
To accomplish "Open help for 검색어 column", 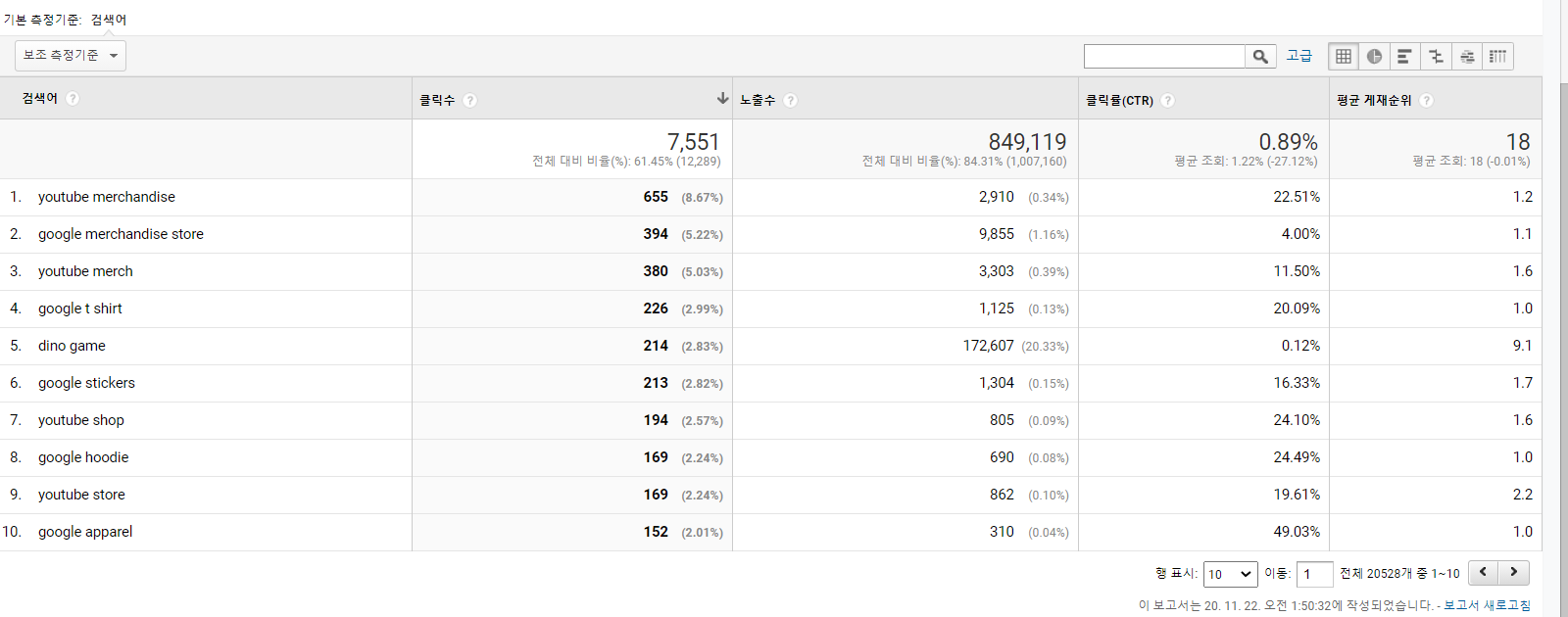I will (x=73, y=99).
